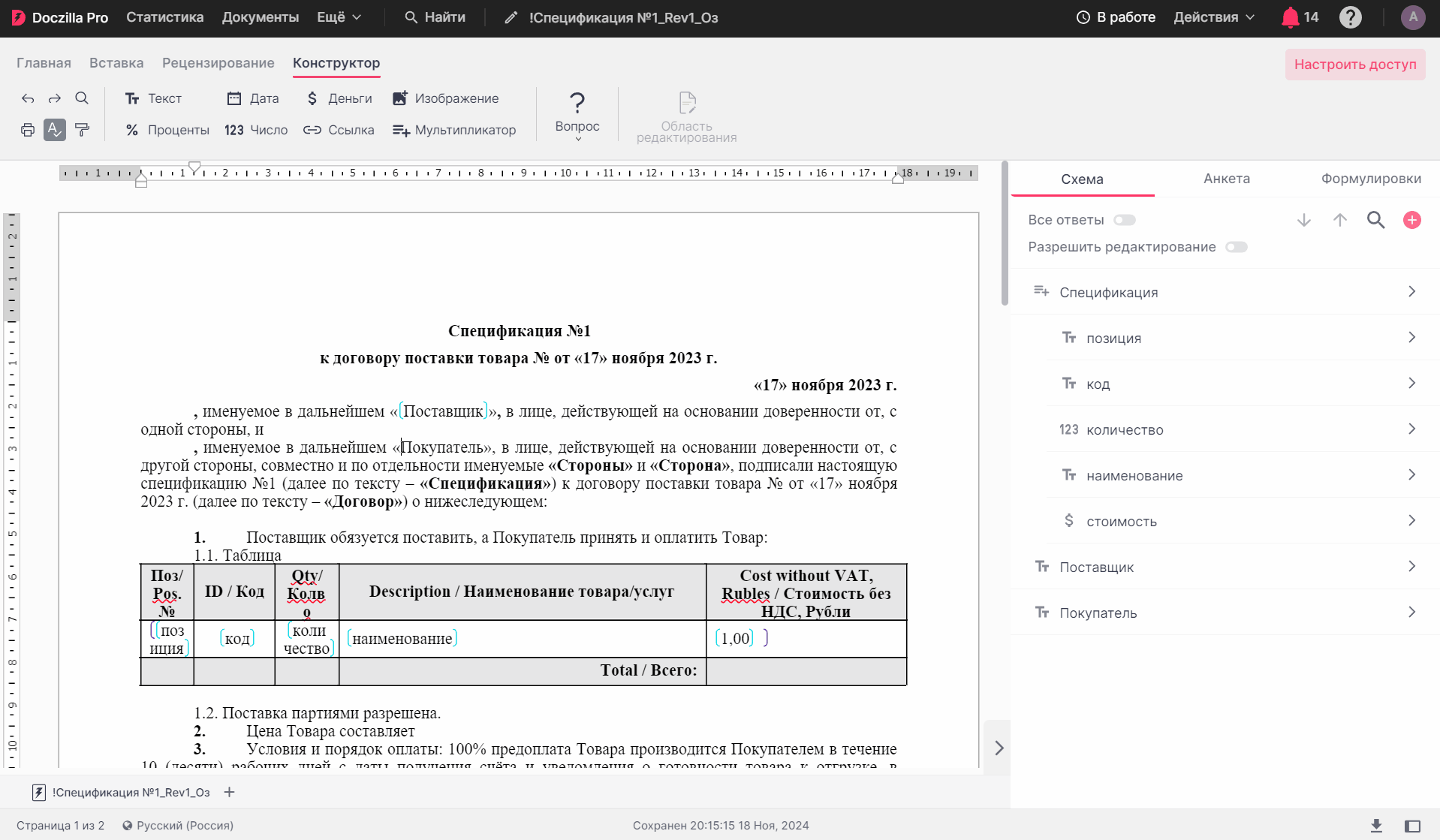This screenshot has width=1440, height=840.
Task: Open the user avatar menu
Action: point(1413,17)
